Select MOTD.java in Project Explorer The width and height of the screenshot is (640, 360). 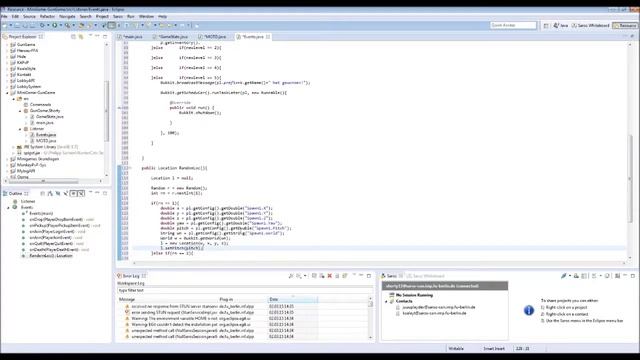43,141
